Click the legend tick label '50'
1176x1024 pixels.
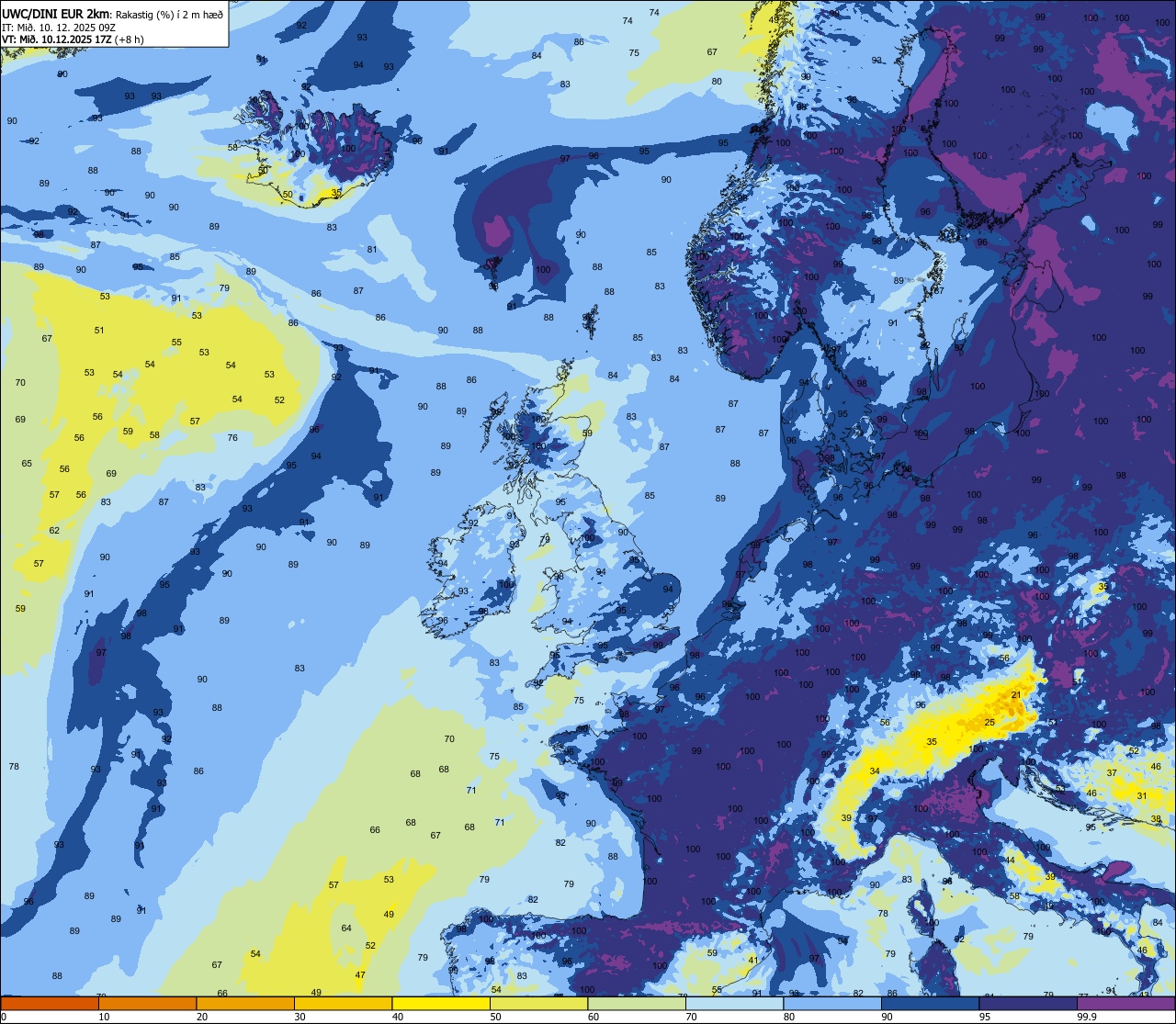[x=495, y=1017]
